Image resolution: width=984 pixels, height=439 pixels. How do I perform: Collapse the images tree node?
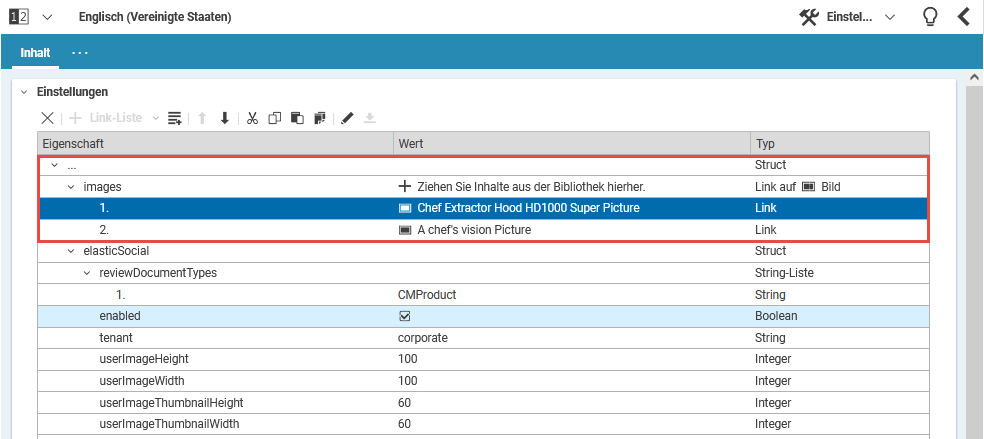71,187
